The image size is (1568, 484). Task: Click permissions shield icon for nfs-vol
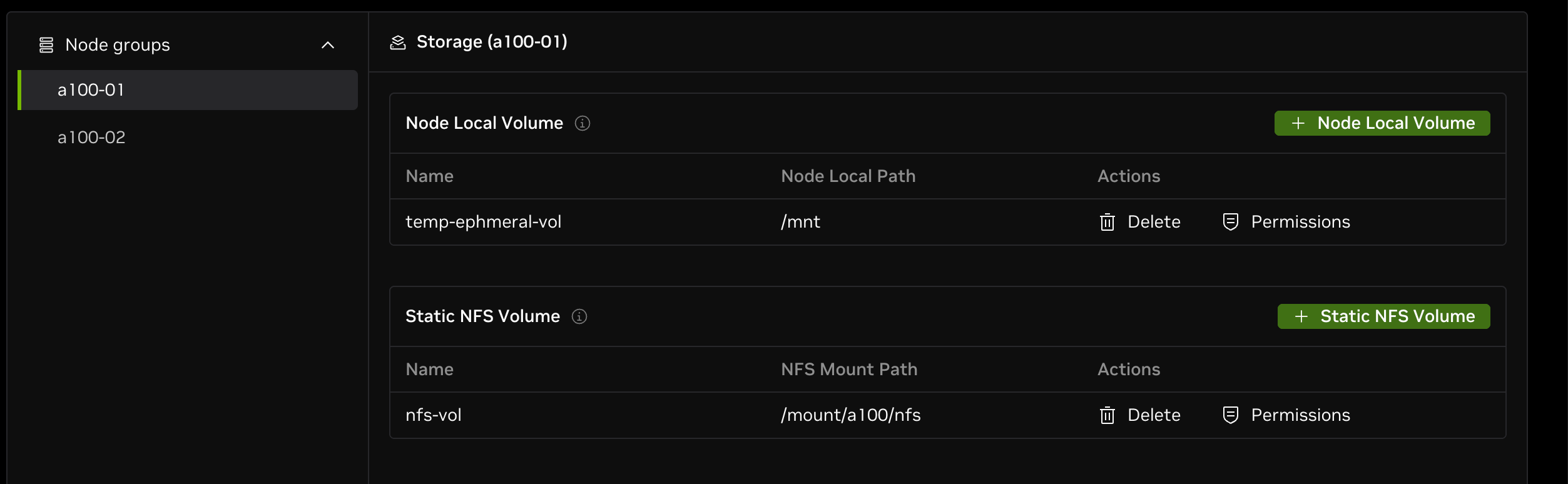pos(1230,415)
